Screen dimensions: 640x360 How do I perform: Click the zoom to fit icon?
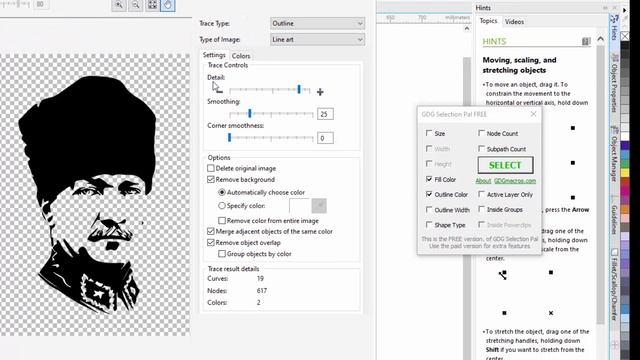tap(152, 5)
